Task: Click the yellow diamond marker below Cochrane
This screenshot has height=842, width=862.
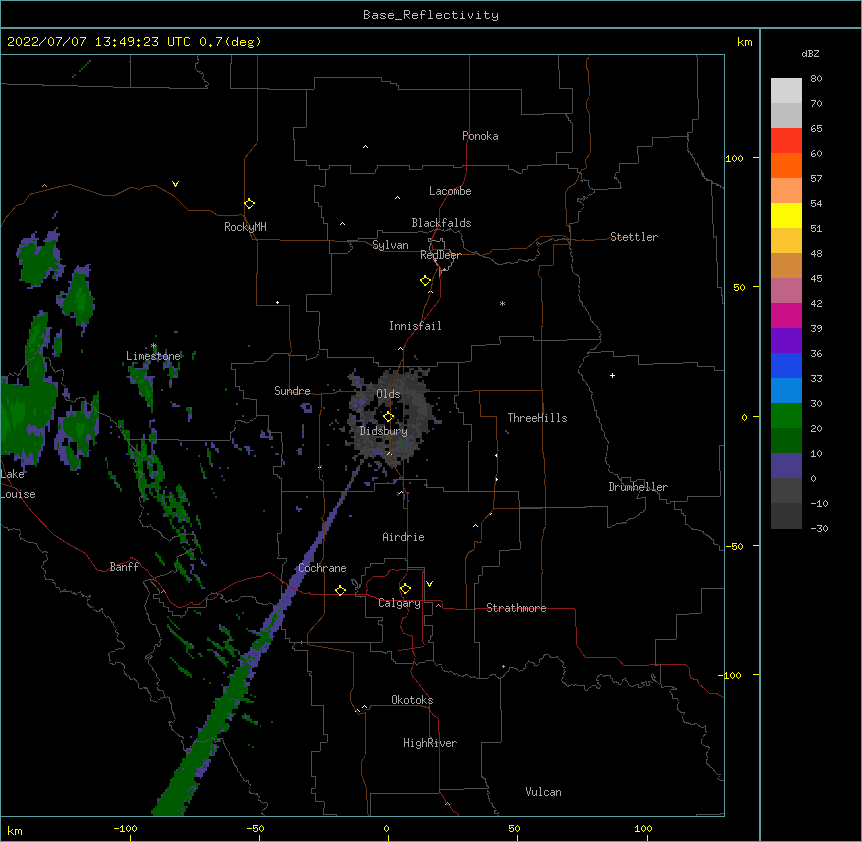Action: coord(340,590)
